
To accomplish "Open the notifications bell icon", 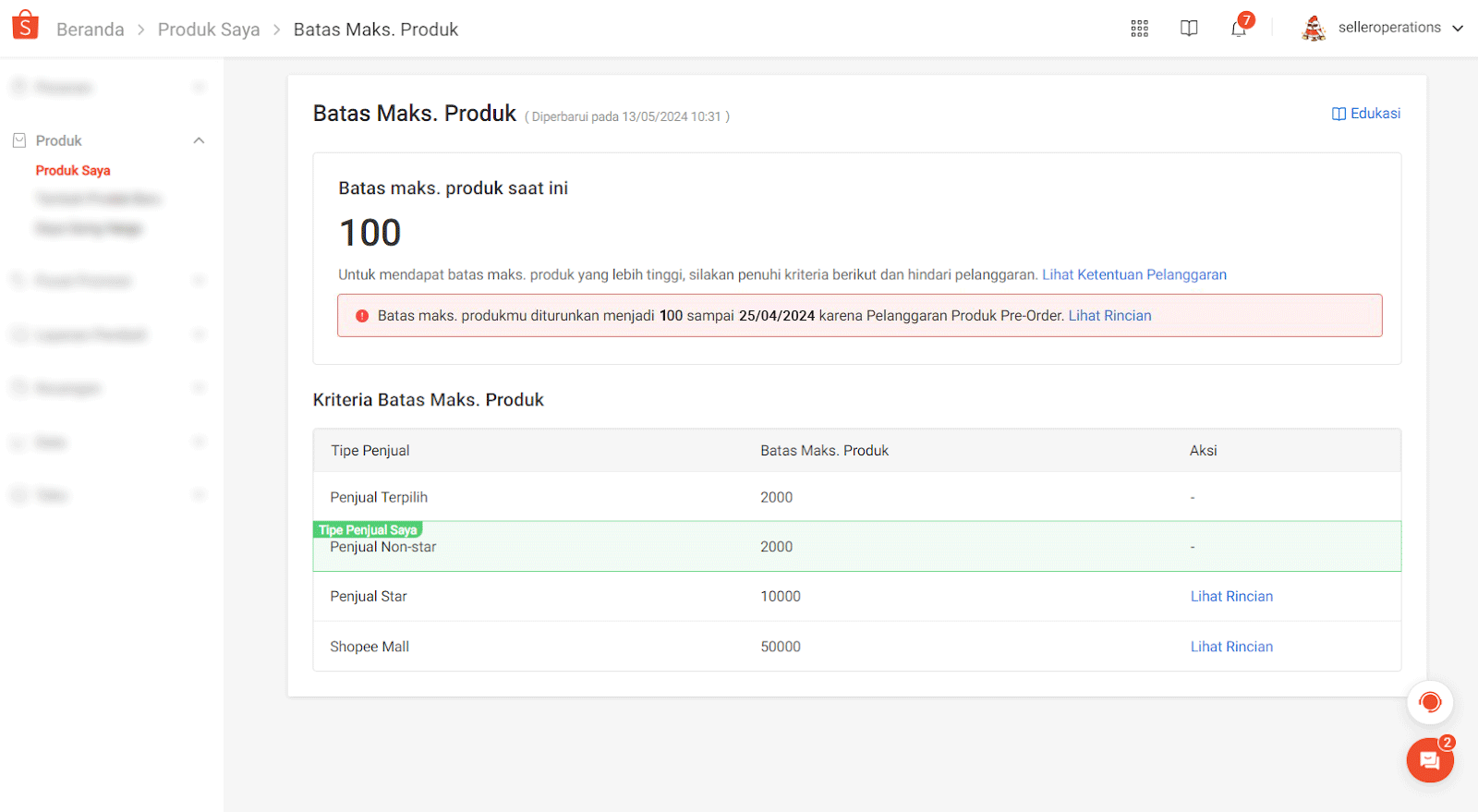I will tap(1239, 29).
